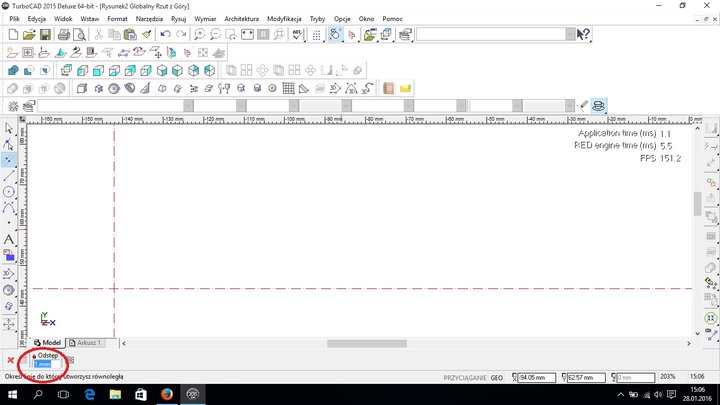Image resolution: width=720 pixels, height=405 pixels.
Task: Click the Print icon in toolbar
Action: (x=64, y=34)
